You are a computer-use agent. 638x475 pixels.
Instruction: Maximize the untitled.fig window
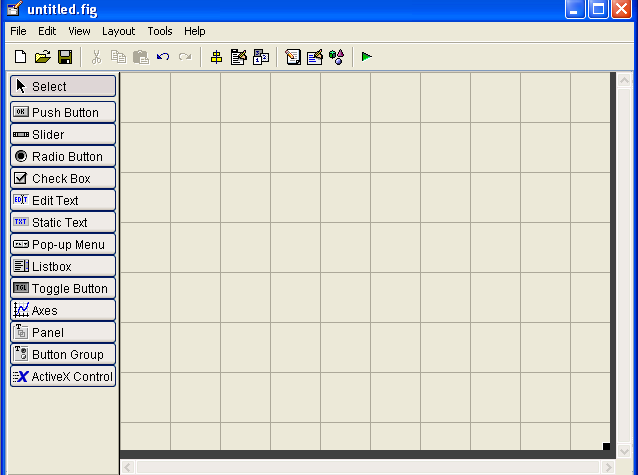point(598,9)
